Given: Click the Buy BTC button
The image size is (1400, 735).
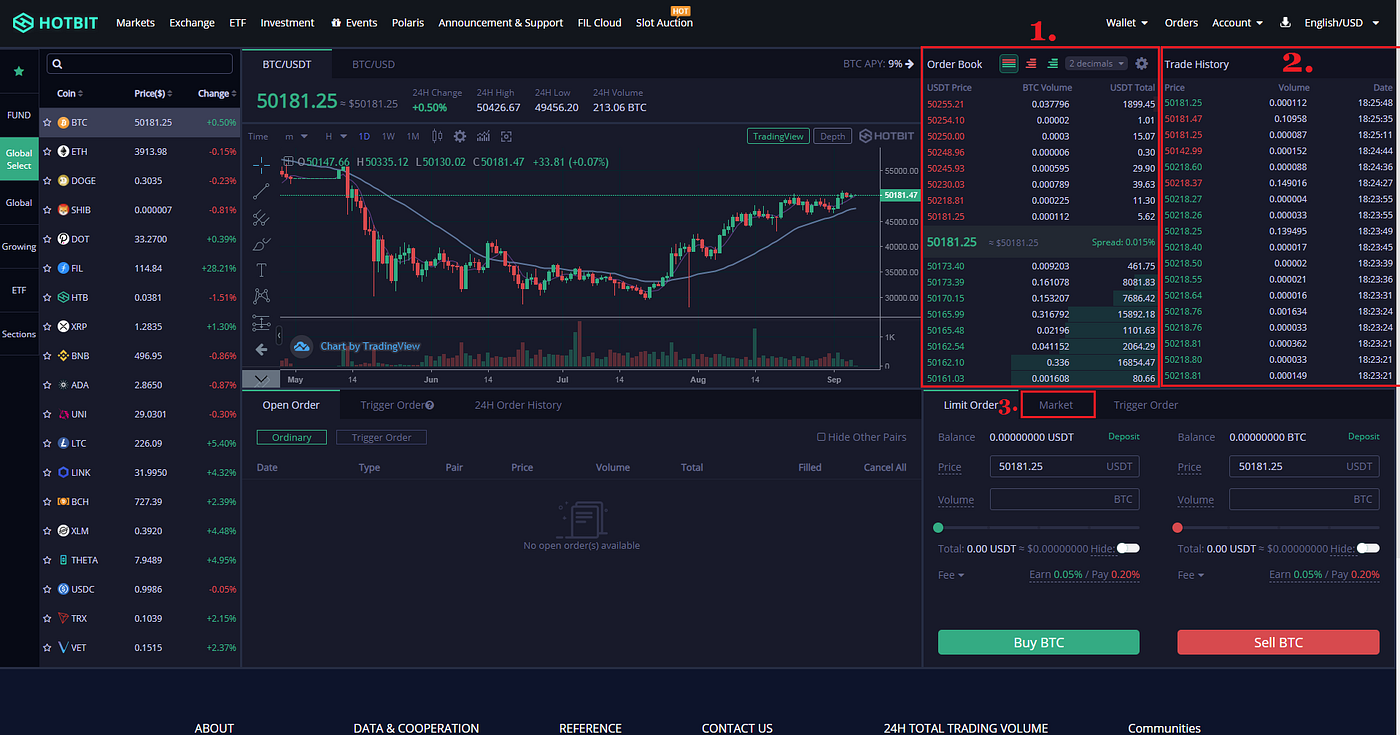Looking at the screenshot, I should 1038,642.
